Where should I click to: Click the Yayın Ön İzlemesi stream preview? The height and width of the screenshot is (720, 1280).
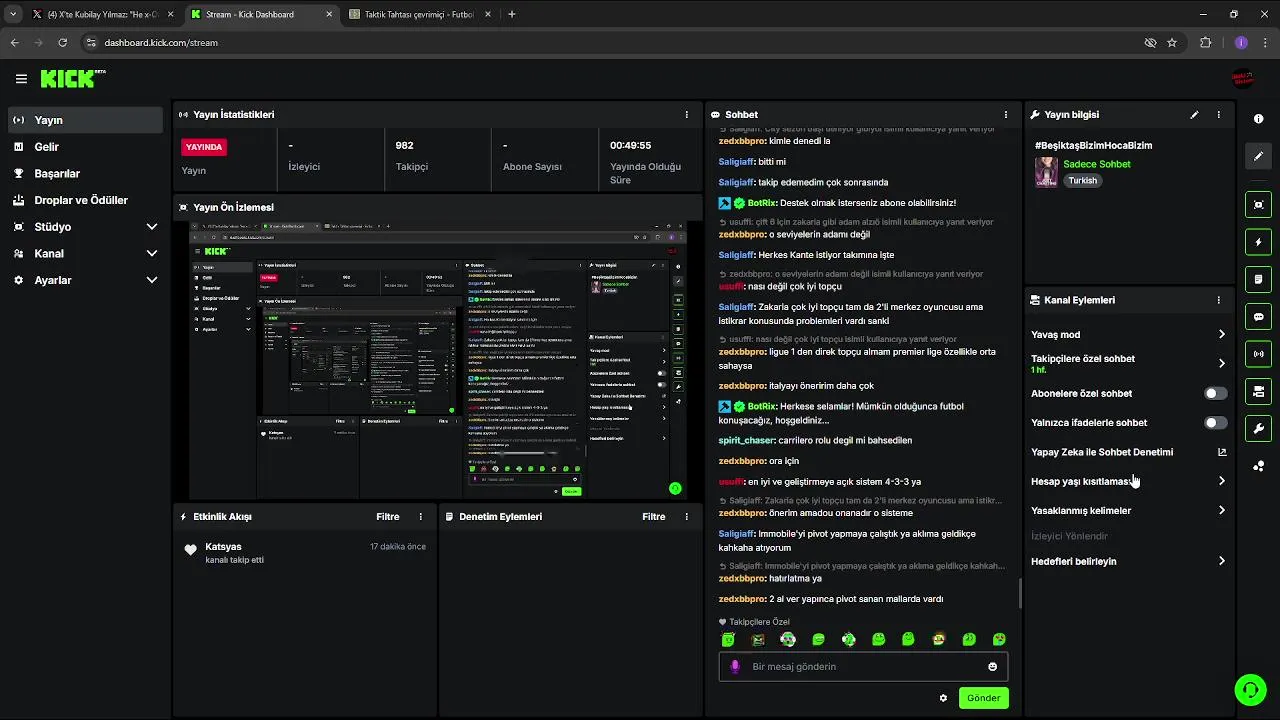click(x=438, y=360)
